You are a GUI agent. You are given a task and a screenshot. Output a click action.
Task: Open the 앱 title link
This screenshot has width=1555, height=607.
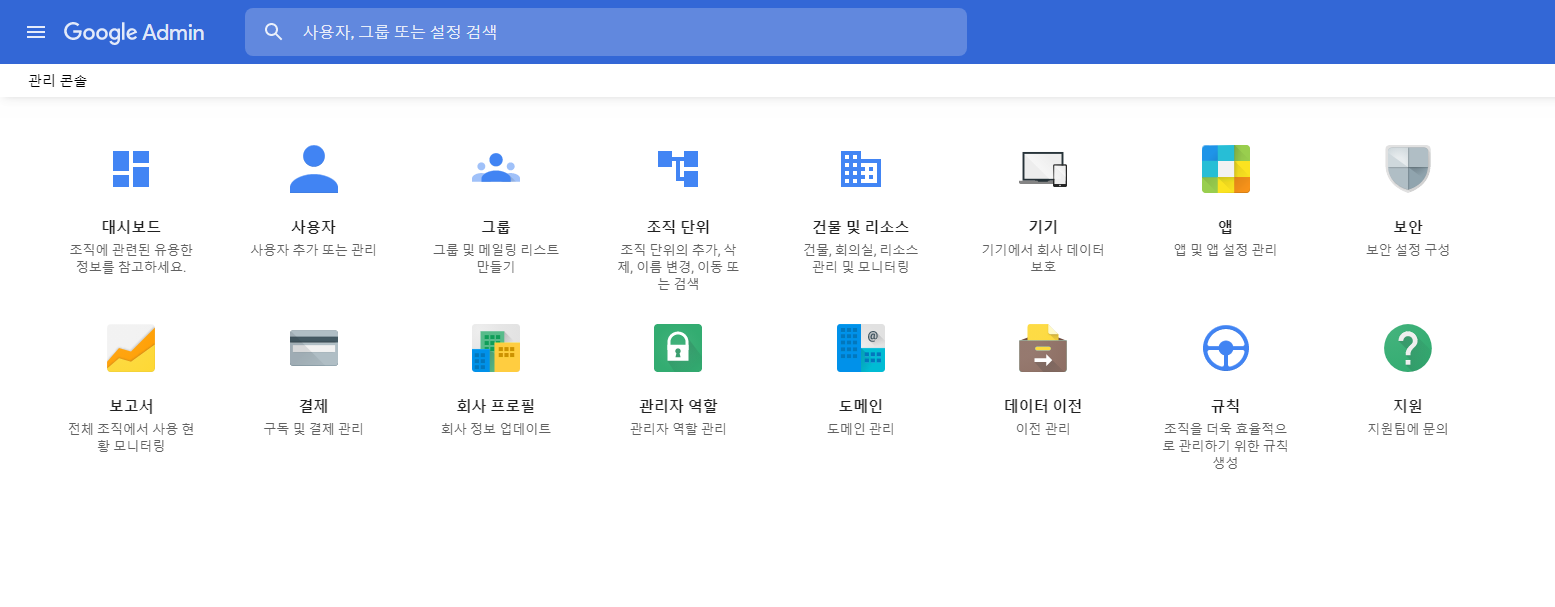(x=1226, y=227)
